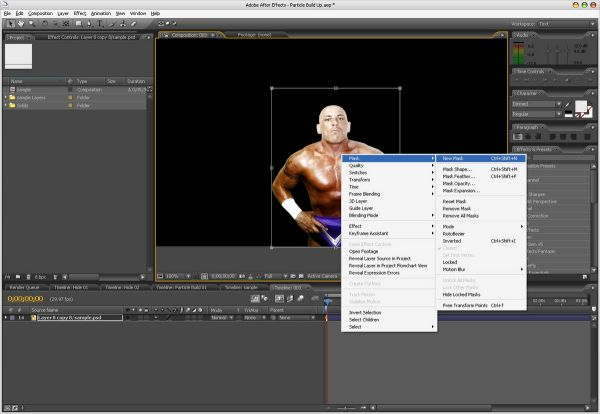
Task: Switch to the Render Queue tab
Action: (x=24, y=287)
